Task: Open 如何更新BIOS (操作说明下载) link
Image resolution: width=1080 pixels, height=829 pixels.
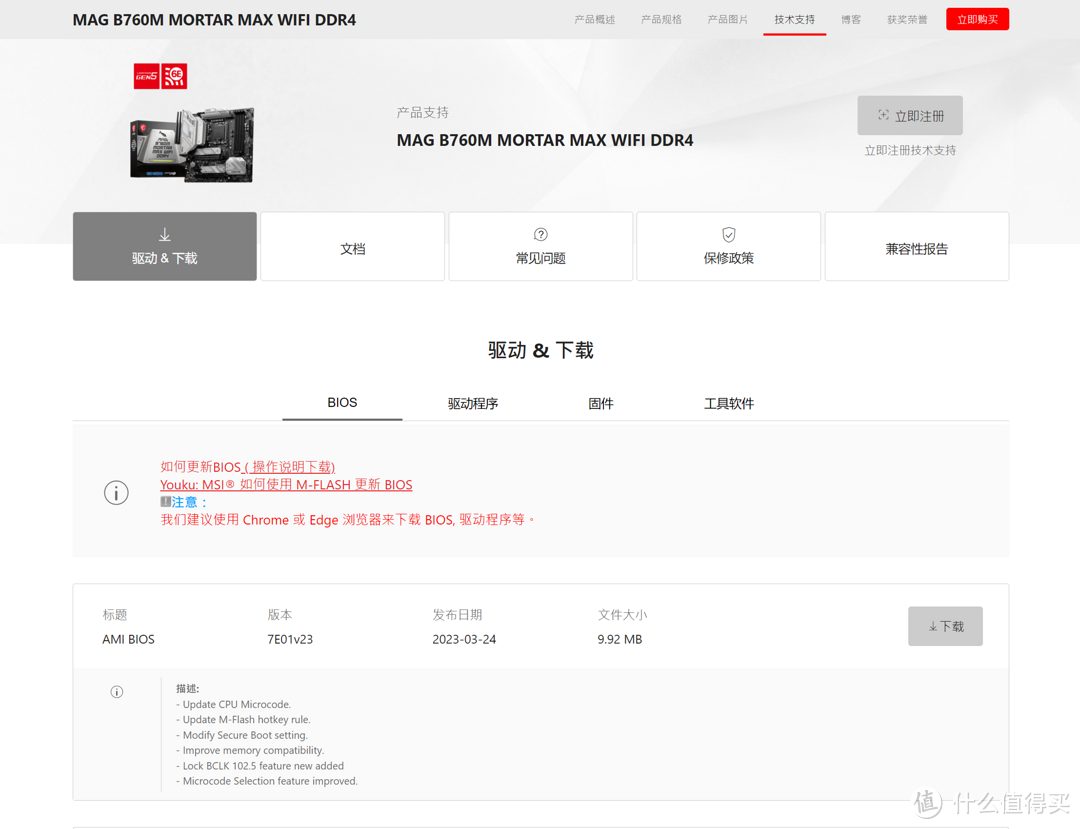Action: click(x=248, y=467)
